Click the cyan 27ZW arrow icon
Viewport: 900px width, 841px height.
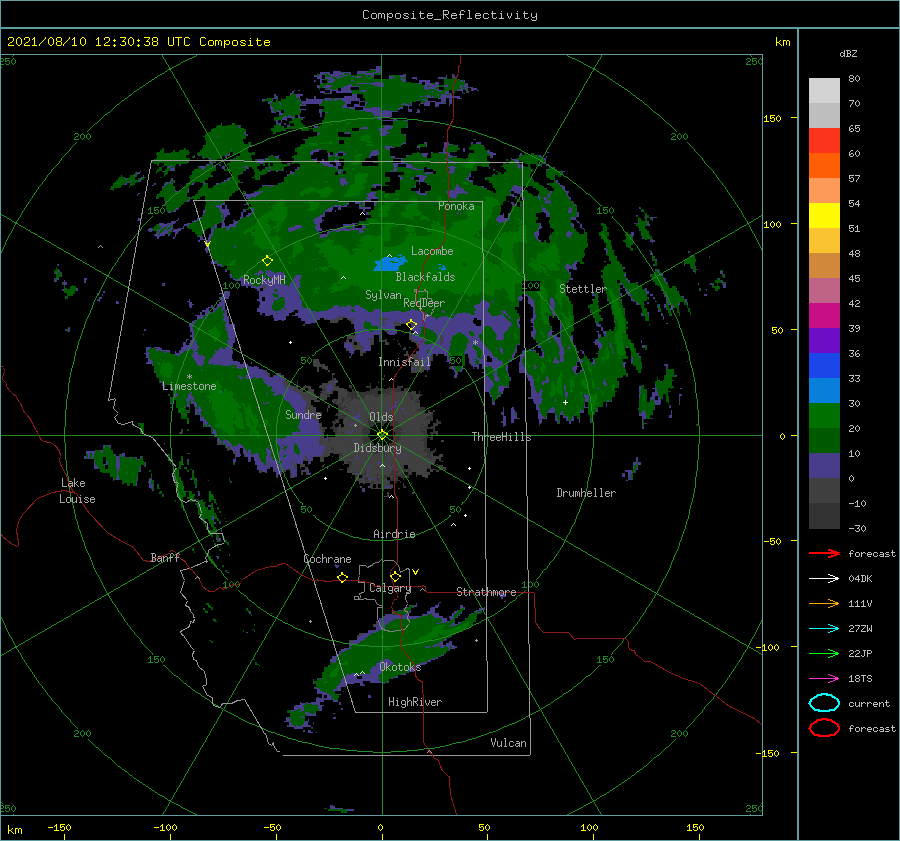824,629
